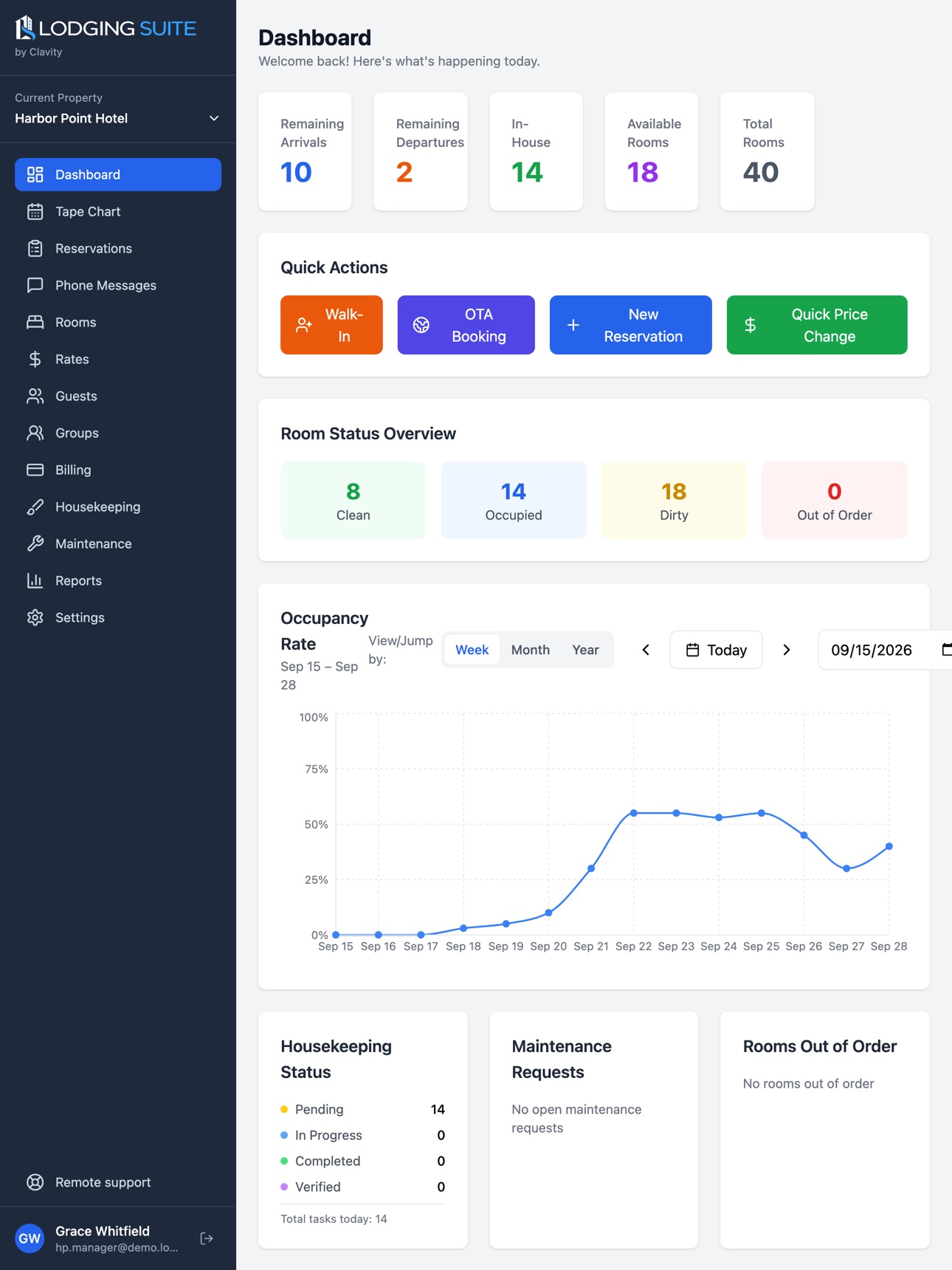Open the Reports bar chart icon
952x1270 pixels.
35,581
